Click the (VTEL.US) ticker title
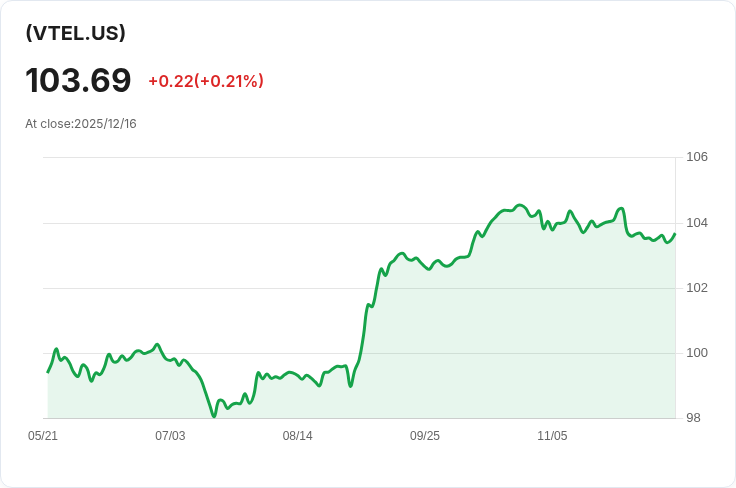 (x=76, y=33)
